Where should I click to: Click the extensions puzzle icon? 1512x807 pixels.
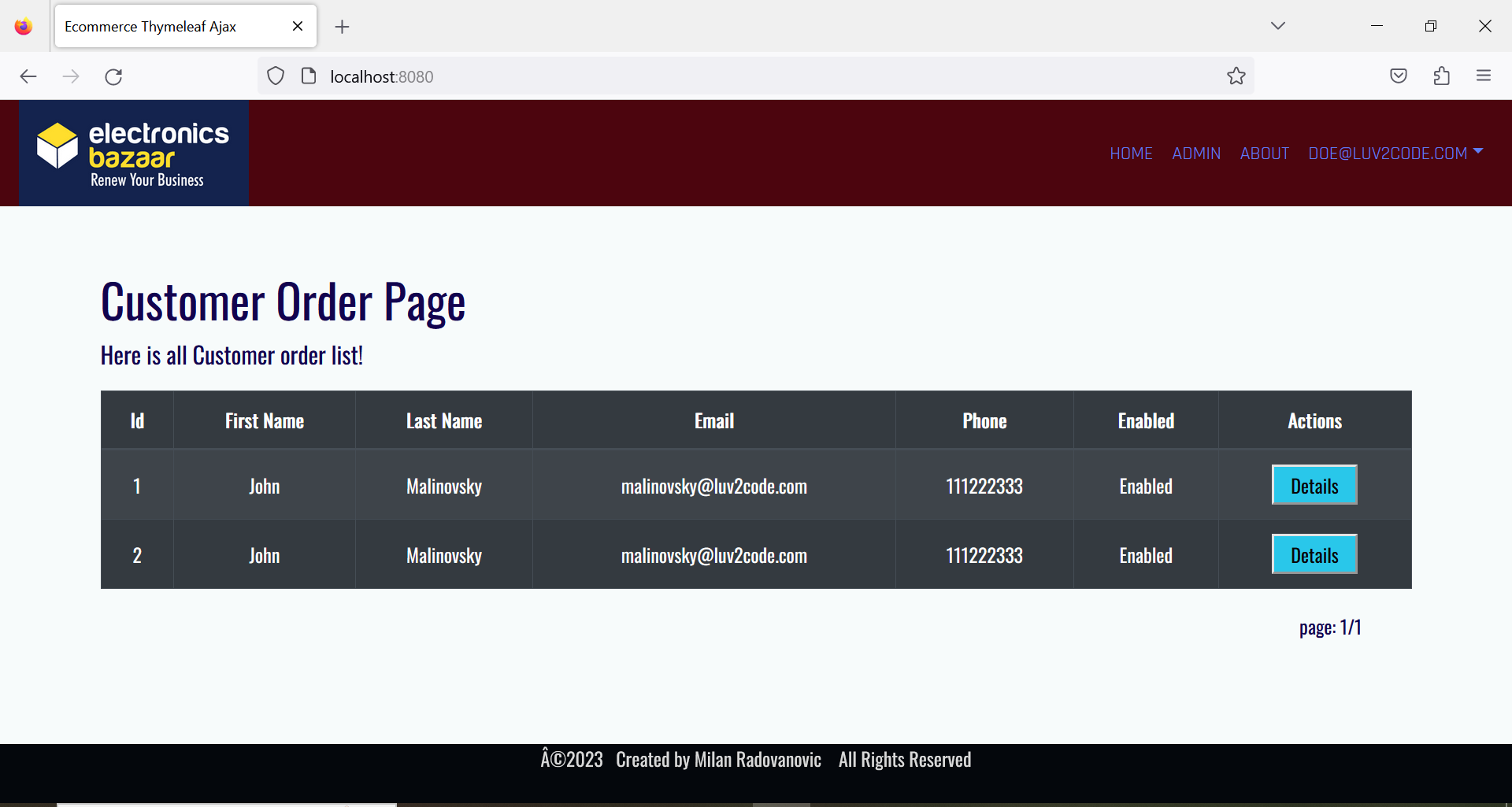coord(1442,76)
